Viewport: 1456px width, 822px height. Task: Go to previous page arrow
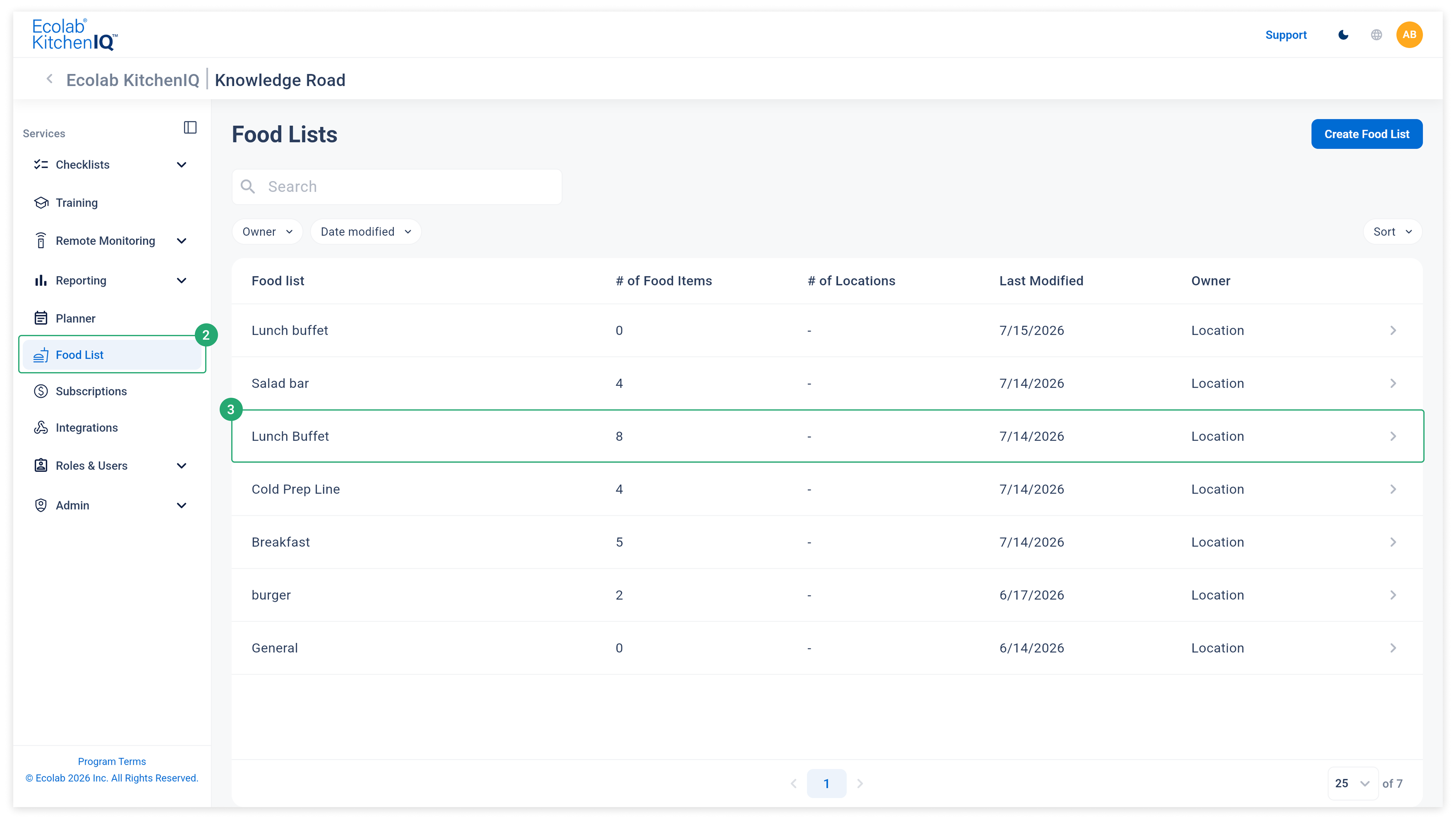point(794,784)
